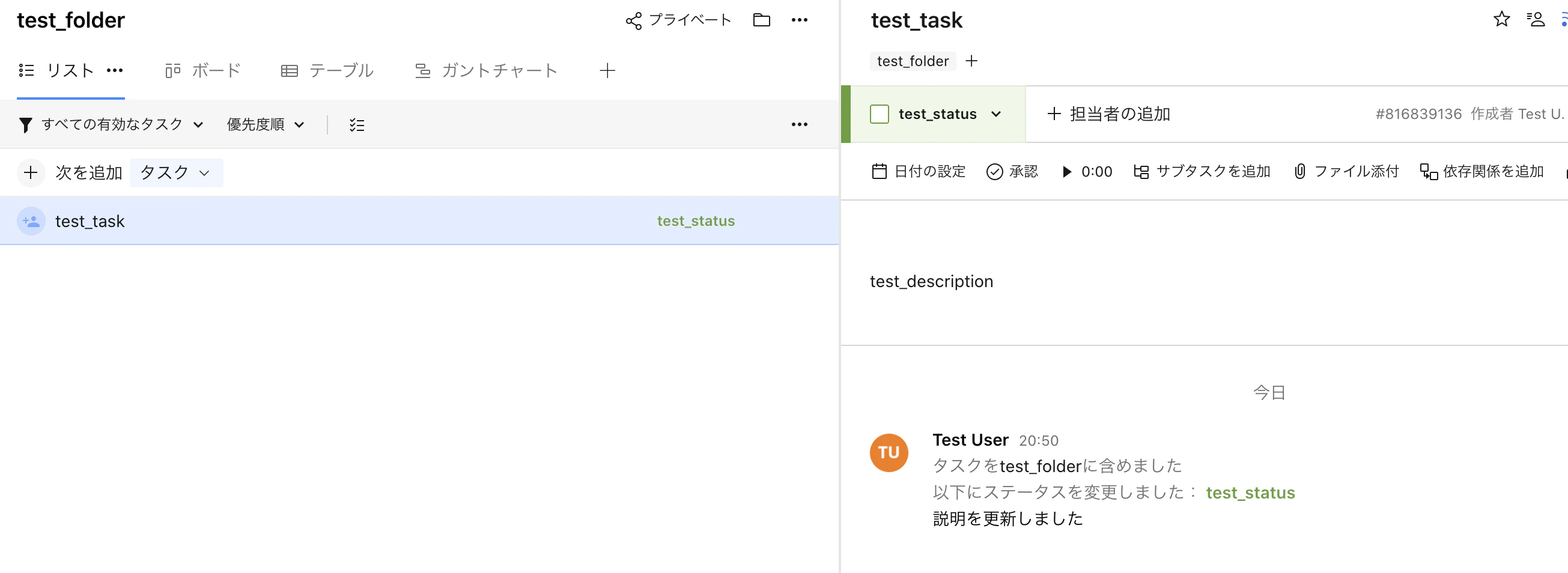Screen dimensions: 1568x573
Task: Star the test_task as favorite
Action: pyautogui.click(x=1502, y=19)
